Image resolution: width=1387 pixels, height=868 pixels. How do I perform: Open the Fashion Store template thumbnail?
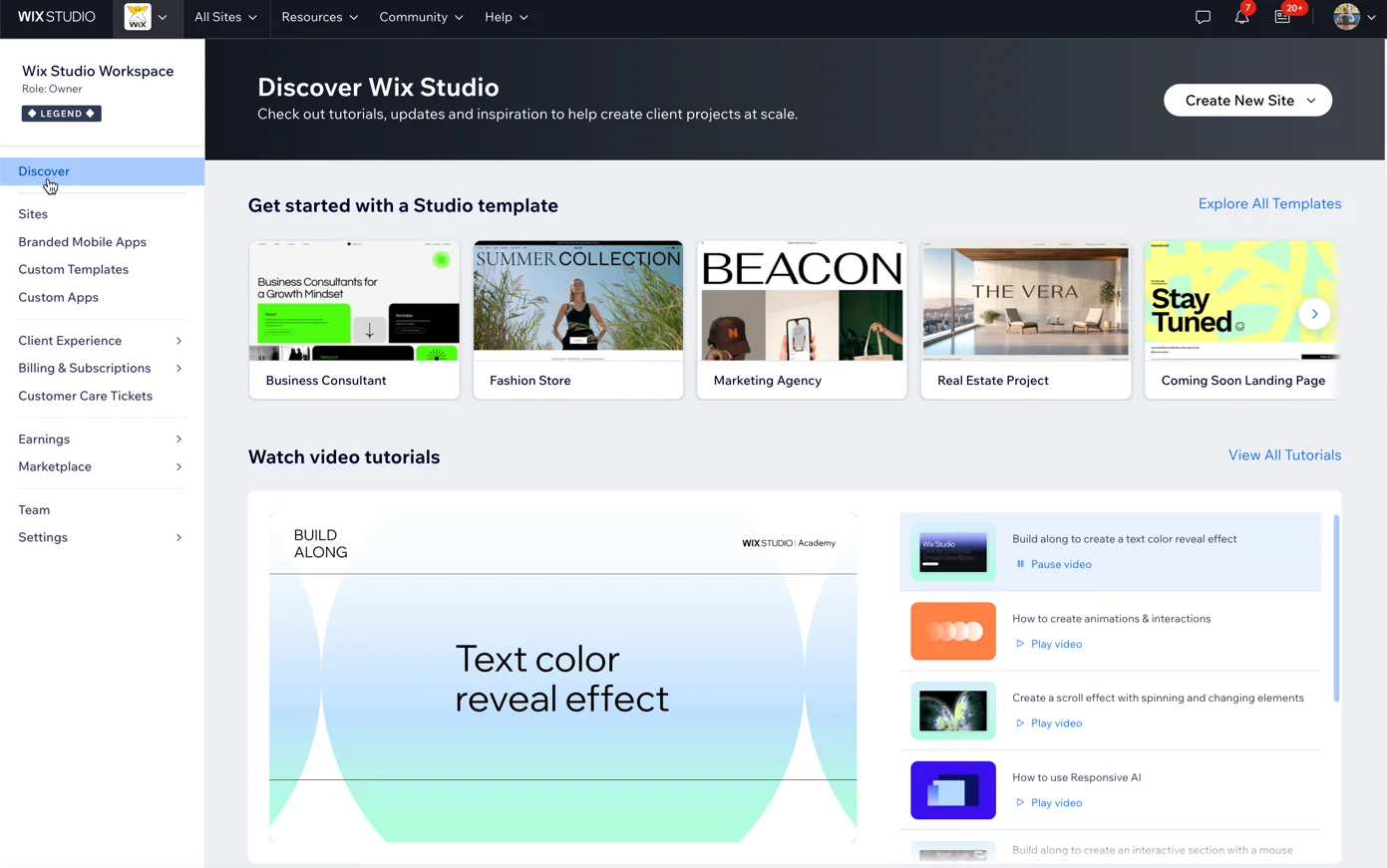[577, 301]
